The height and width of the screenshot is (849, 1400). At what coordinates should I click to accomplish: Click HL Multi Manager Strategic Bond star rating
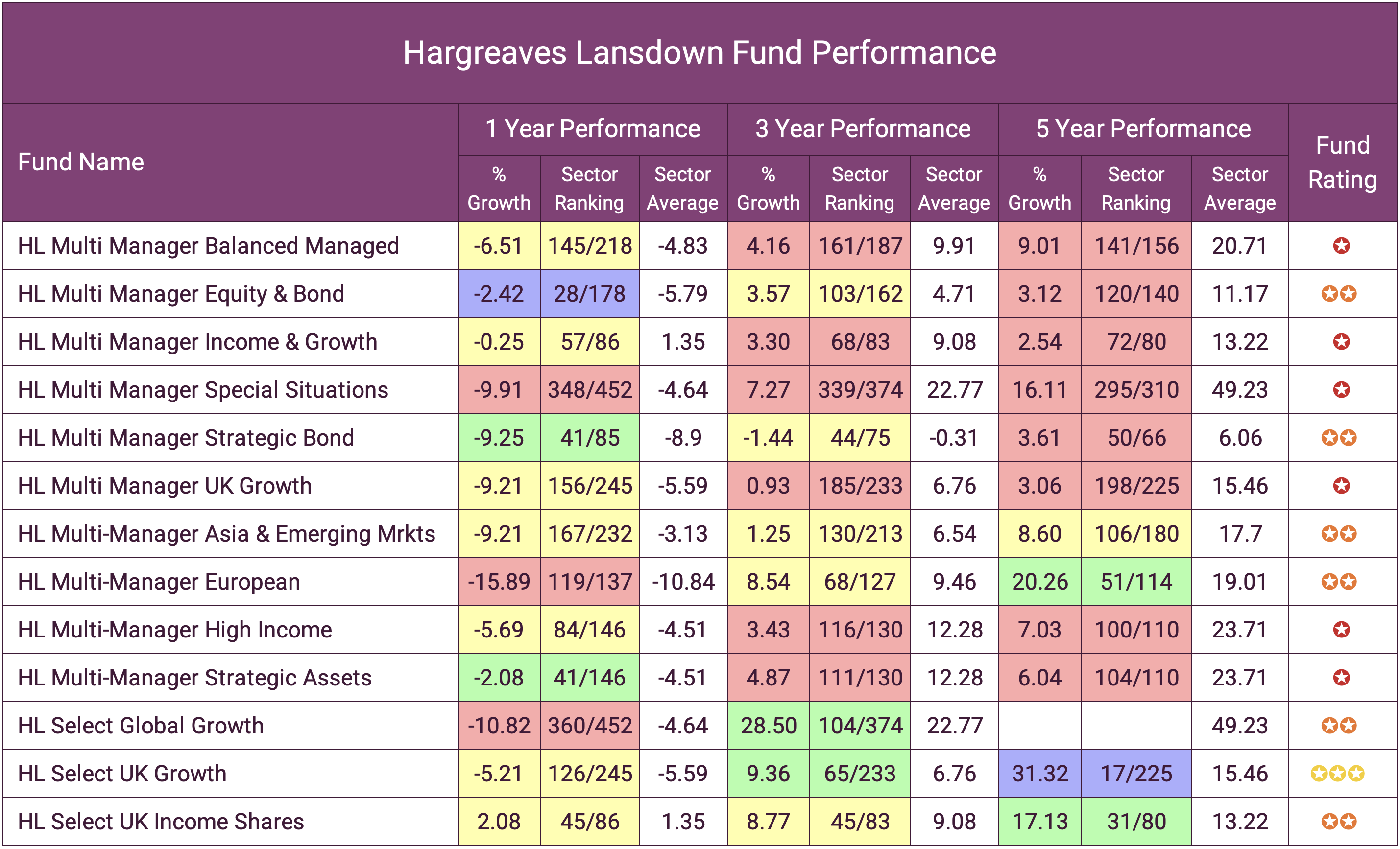[1339, 438]
